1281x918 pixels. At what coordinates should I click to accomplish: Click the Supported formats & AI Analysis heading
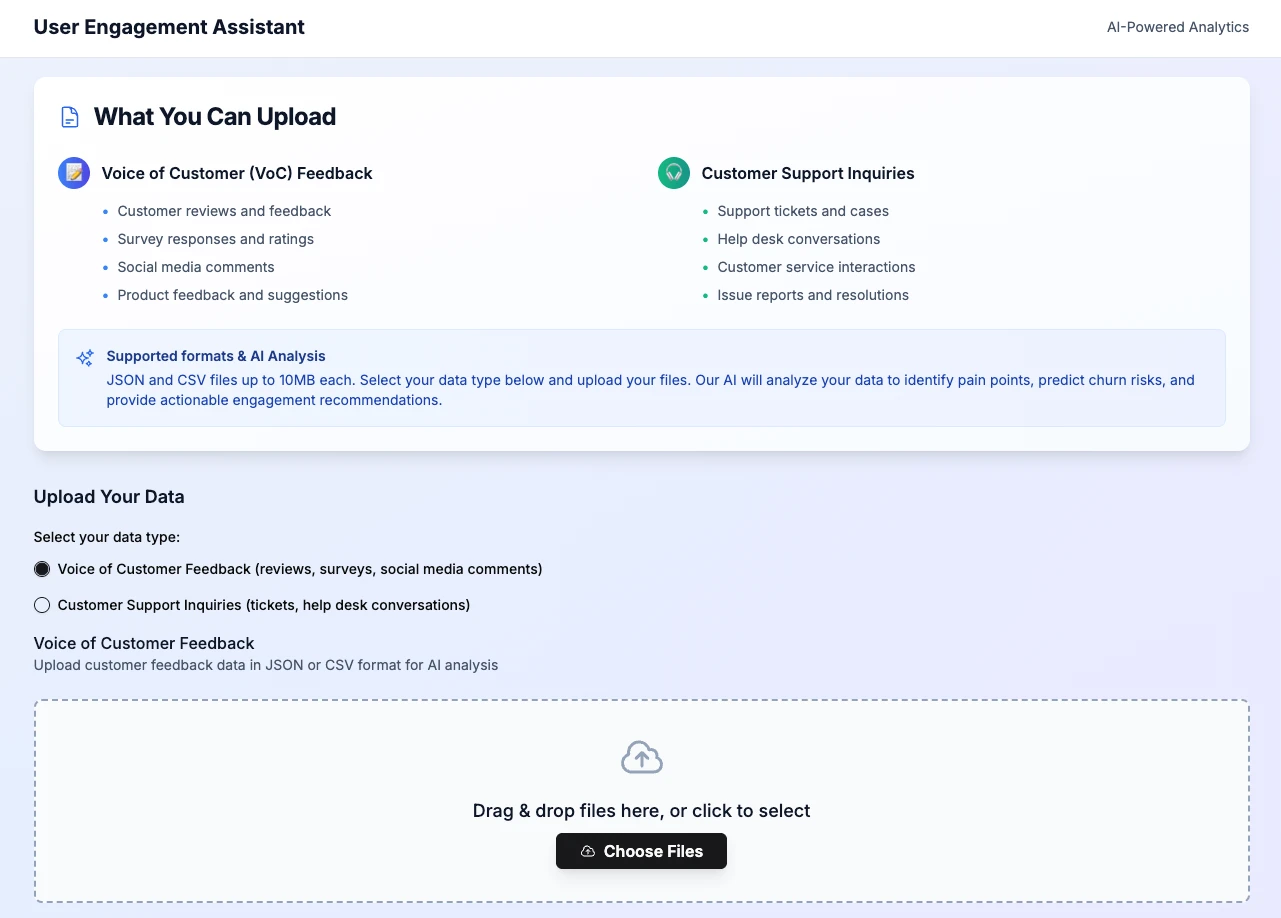(x=216, y=356)
